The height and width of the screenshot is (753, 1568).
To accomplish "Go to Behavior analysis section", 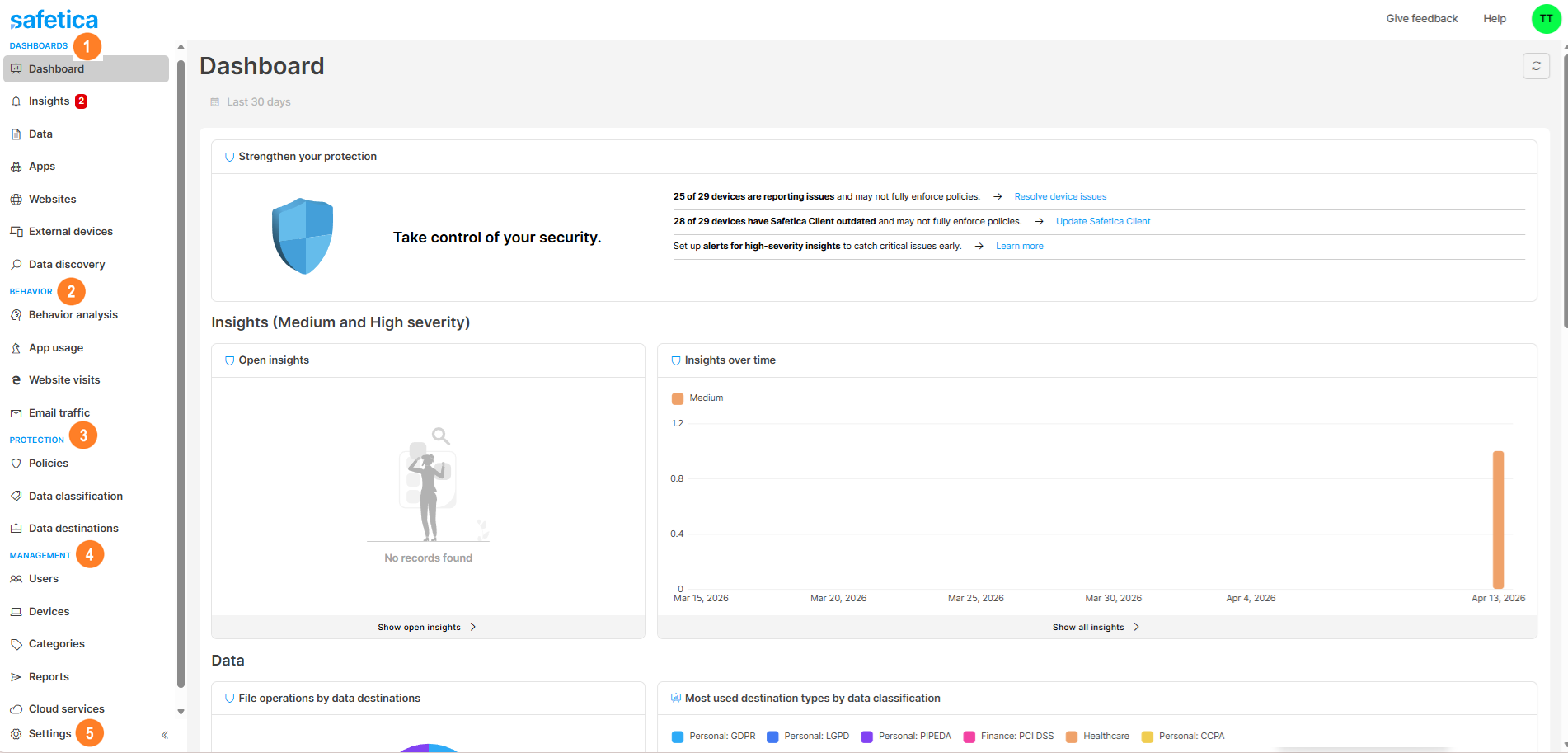I will [x=73, y=315].
